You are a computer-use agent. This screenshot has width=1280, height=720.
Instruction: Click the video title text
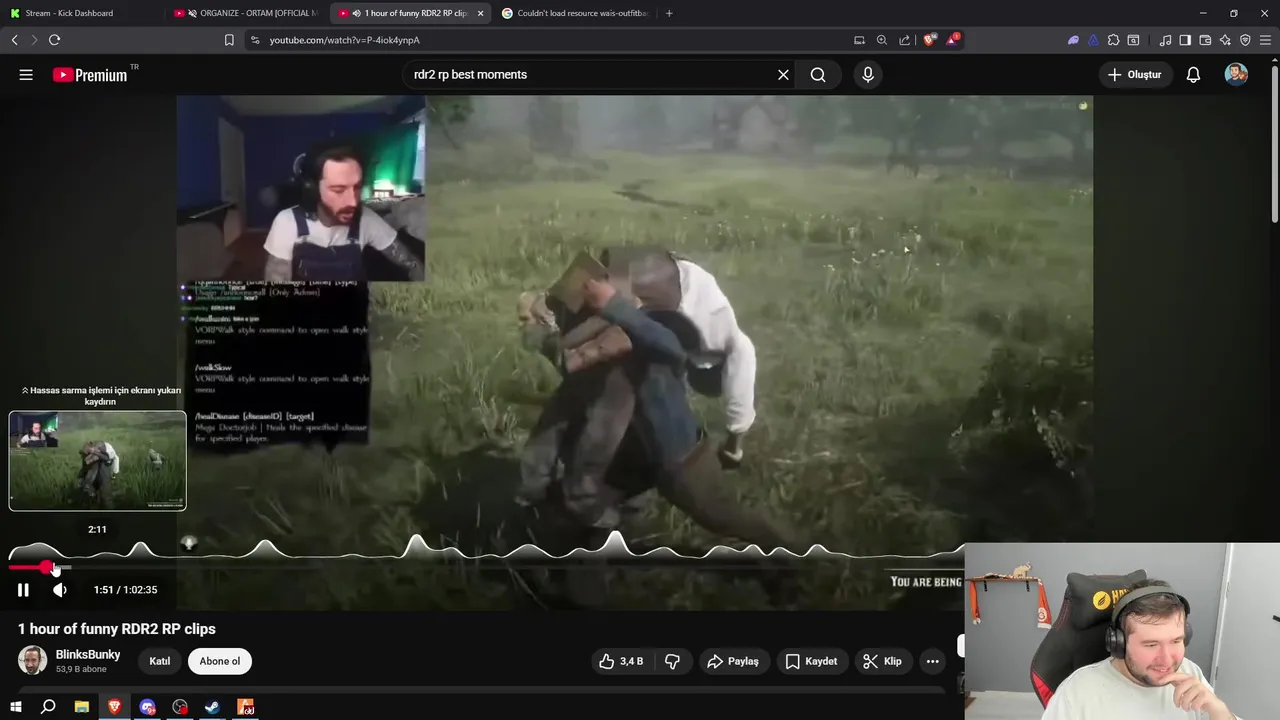pyautogui.click(x=117, y=629)
